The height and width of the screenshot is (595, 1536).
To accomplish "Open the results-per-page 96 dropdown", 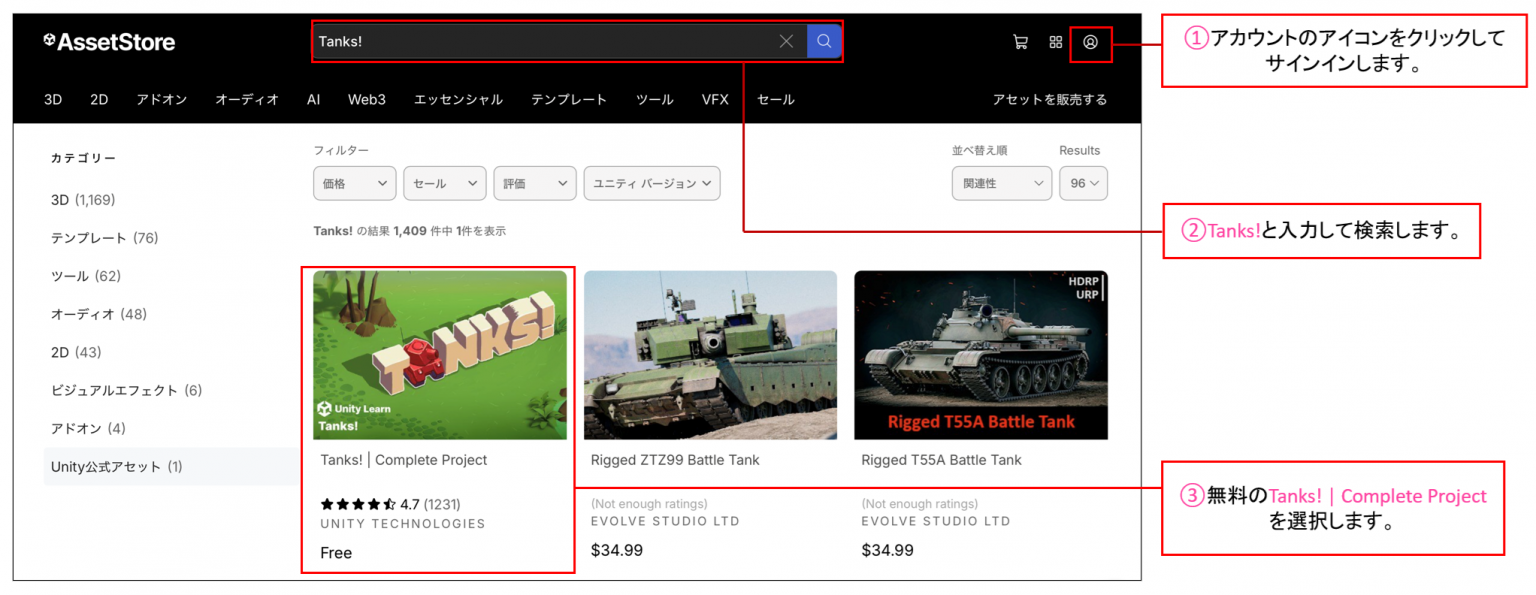I will [x=1083, y=183].
